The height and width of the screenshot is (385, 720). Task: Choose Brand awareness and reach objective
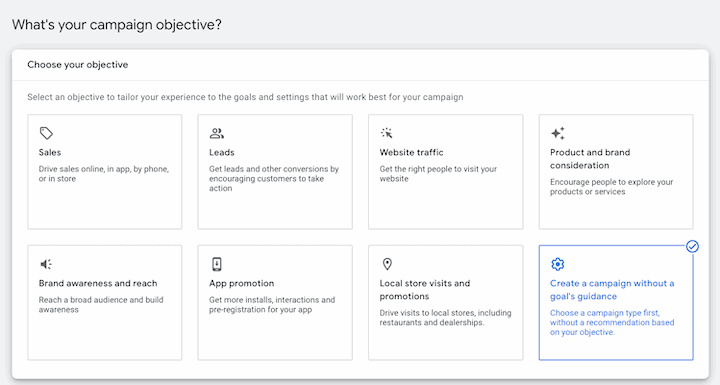coord(105,303)
